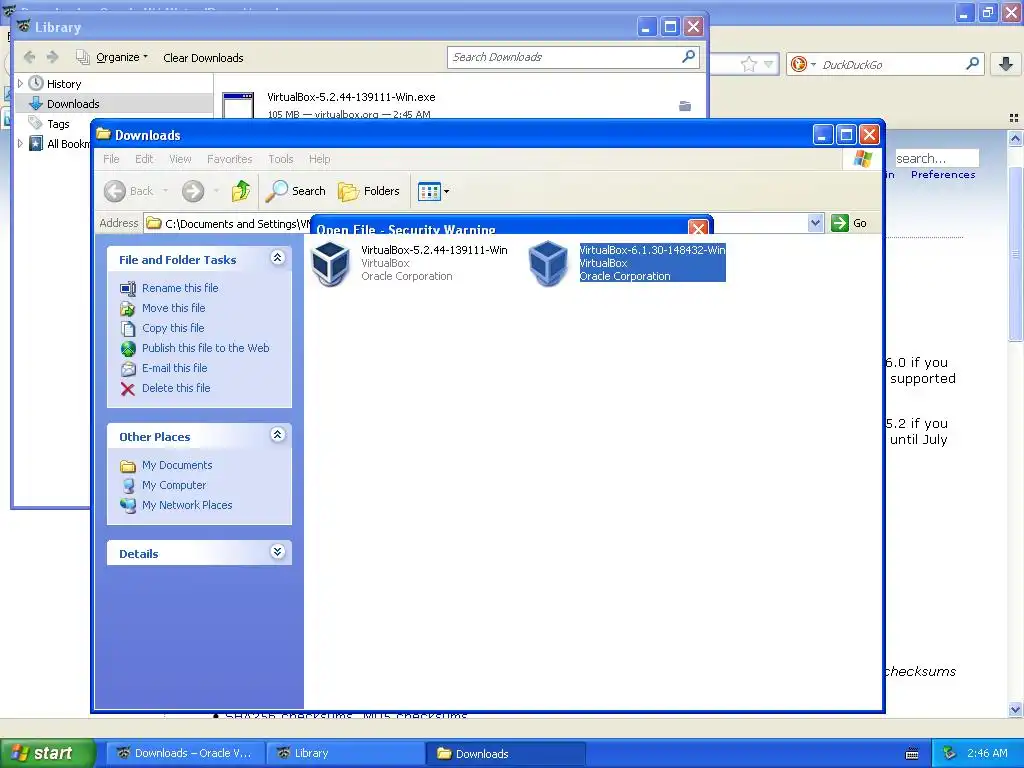1024x768 pixels.
Task: Select Downloads in Library sidebar
Action: point(73,104)
